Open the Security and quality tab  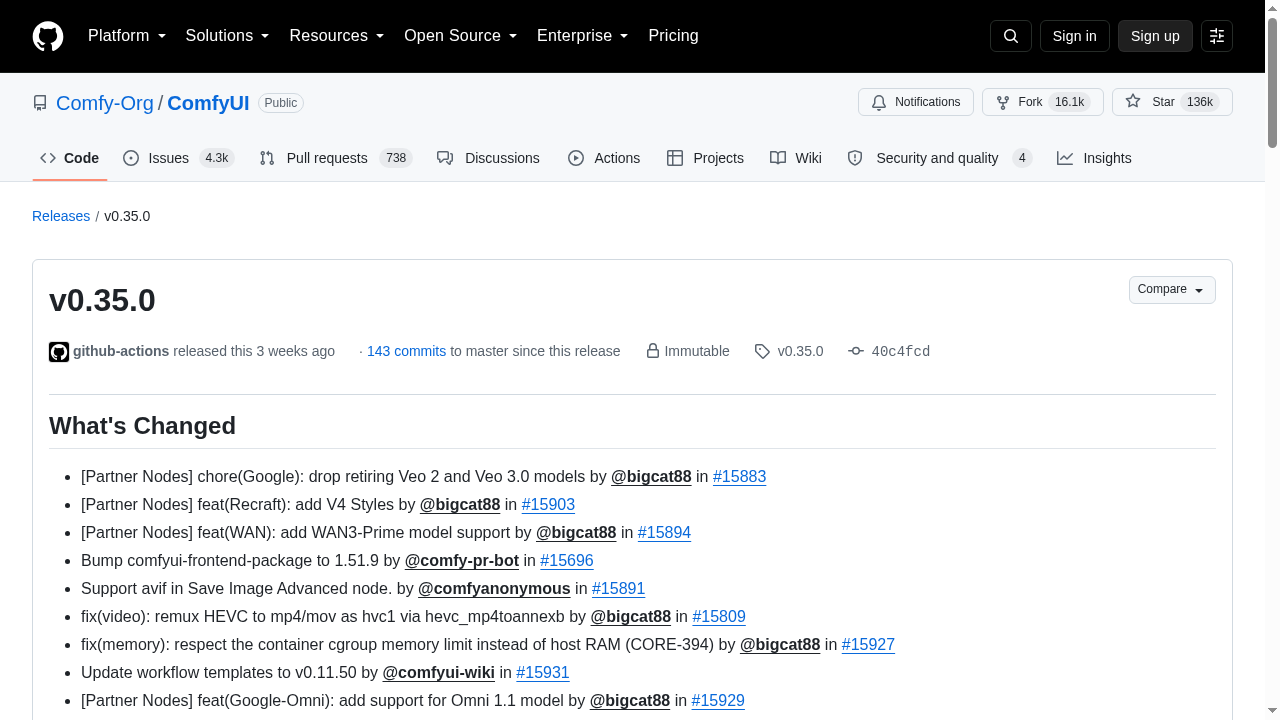(940, 158)
